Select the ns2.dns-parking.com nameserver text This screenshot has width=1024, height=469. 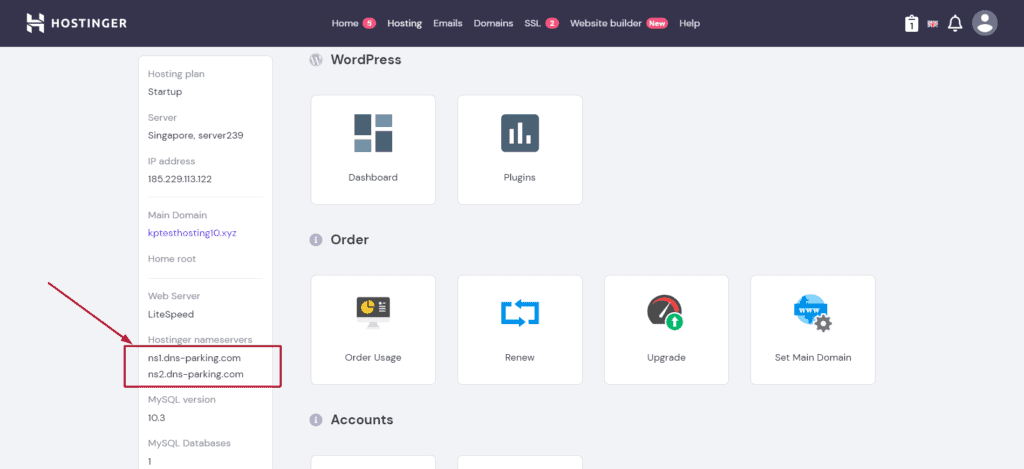(195, 374)
